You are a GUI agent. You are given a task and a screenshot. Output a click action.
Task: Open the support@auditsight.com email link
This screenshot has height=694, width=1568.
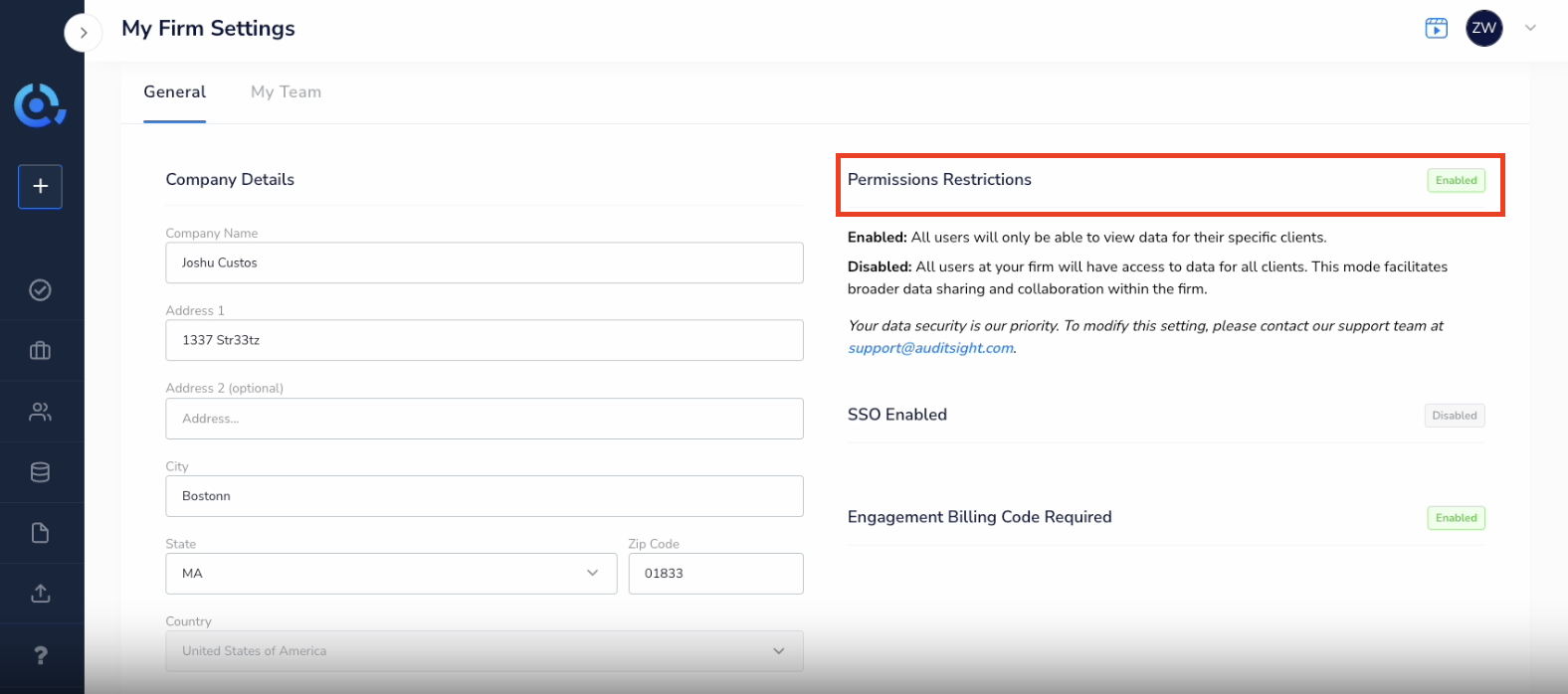pyautogui.click(x=930, y=348)
